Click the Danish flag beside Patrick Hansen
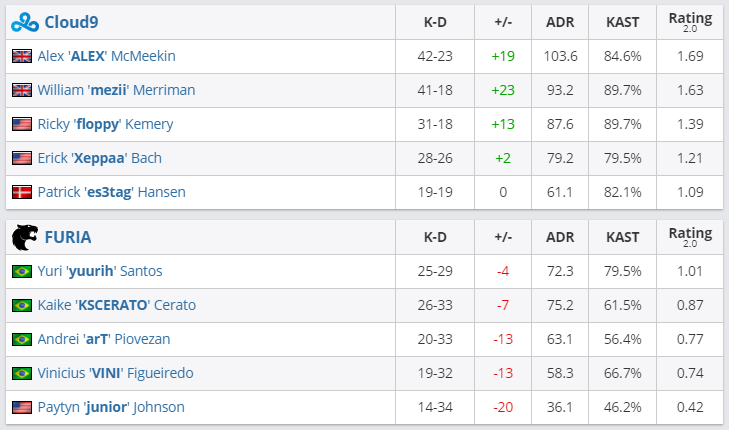 point(22,192)
